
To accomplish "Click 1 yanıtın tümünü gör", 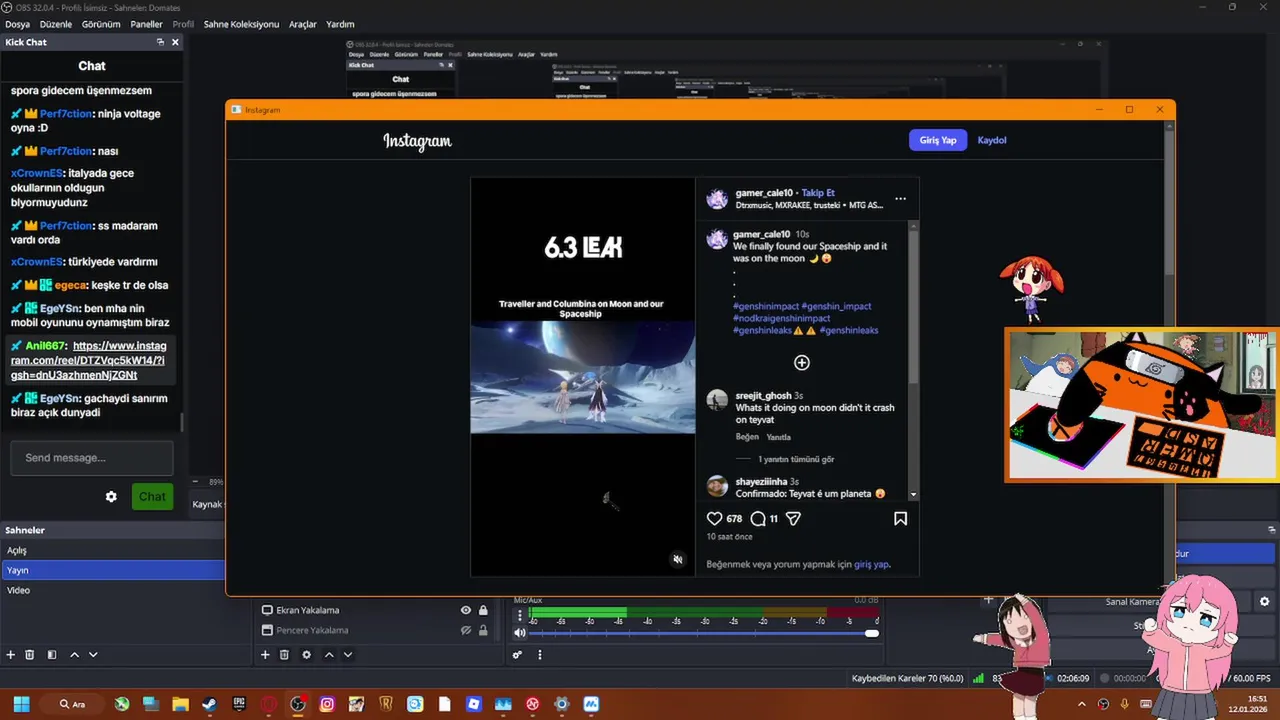I will (796, 460).
